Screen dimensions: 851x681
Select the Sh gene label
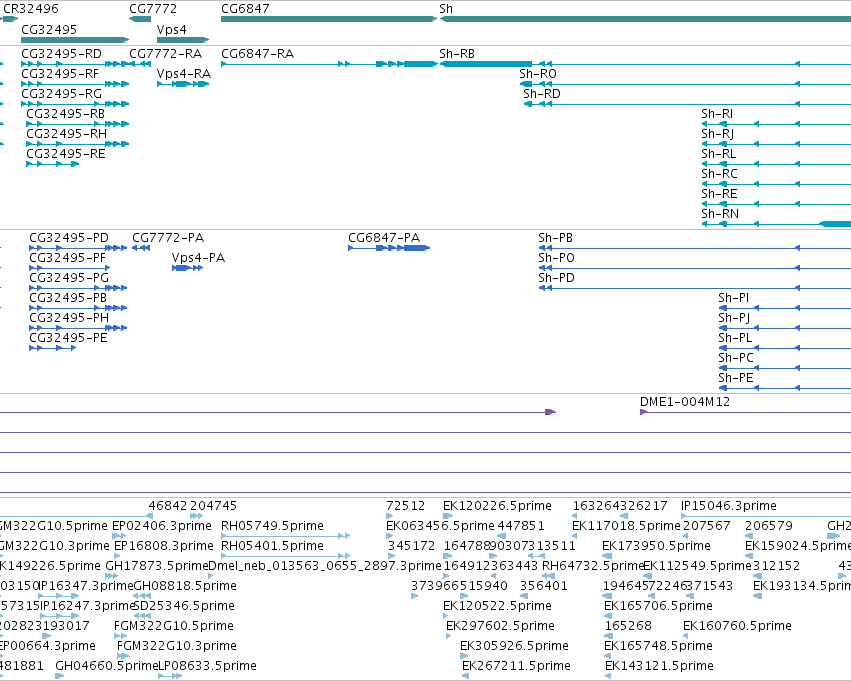click(446, 9)
